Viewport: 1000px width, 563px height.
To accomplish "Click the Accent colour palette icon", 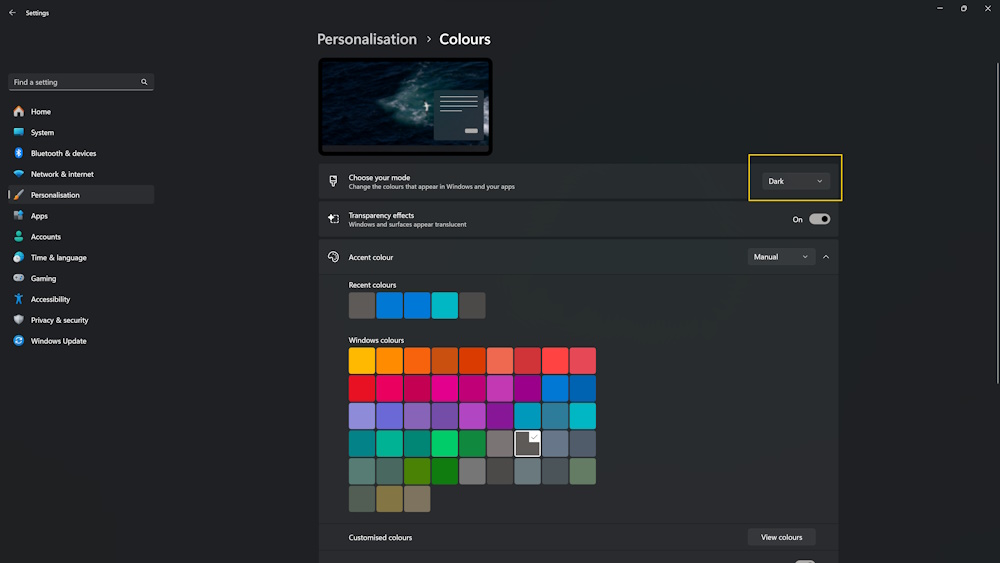I will pyautogui.click(x=333, y=257).
